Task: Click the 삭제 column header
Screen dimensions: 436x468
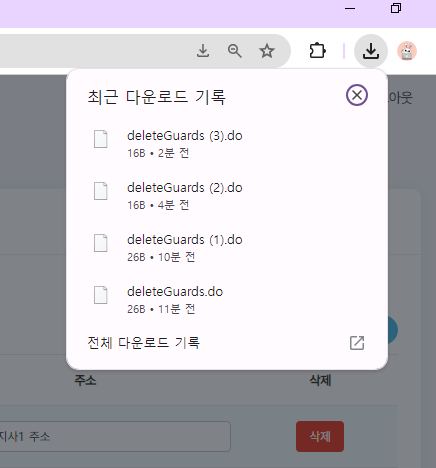Action: (320, 380)
